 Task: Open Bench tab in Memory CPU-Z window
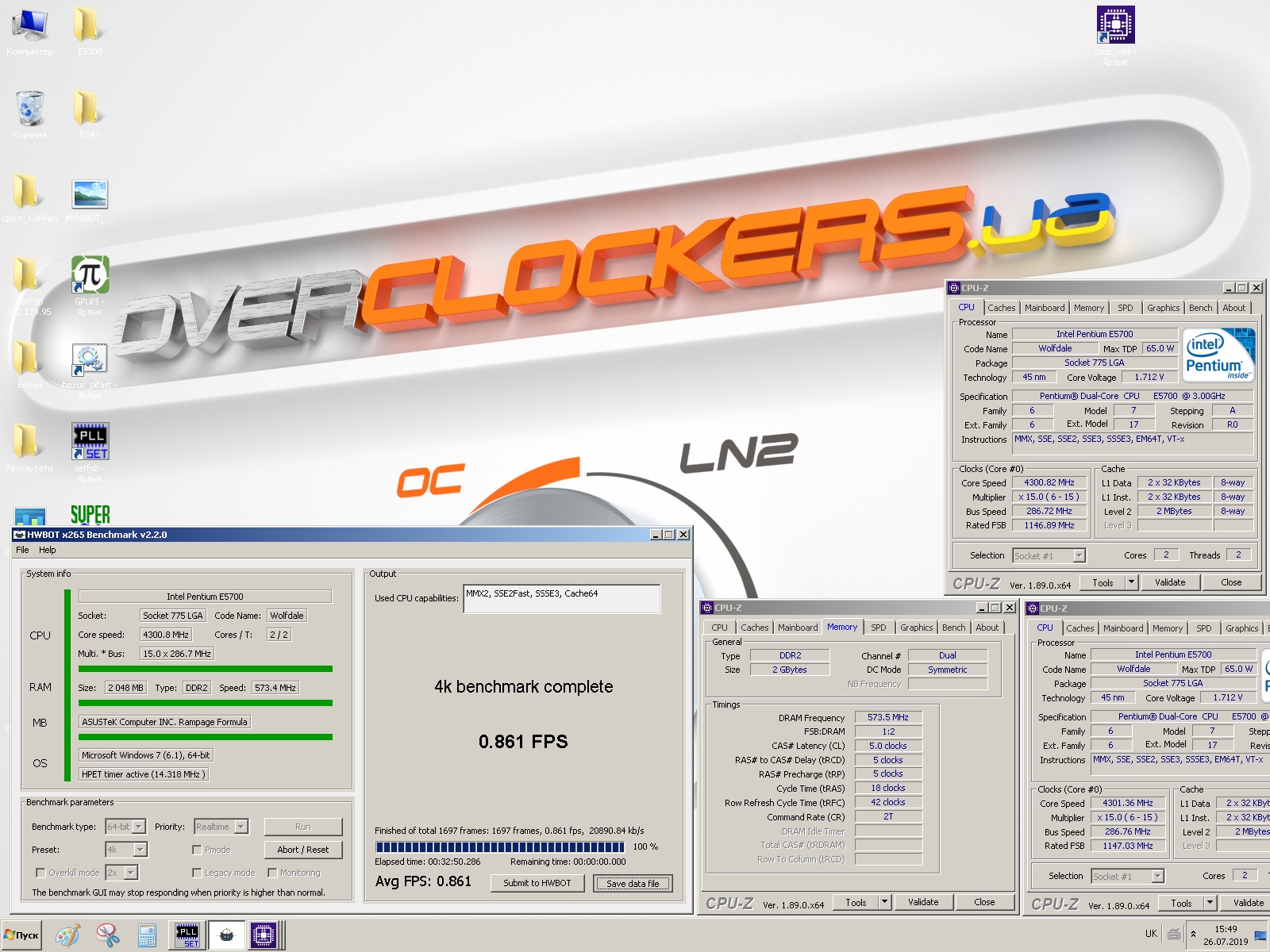point(953,628)
